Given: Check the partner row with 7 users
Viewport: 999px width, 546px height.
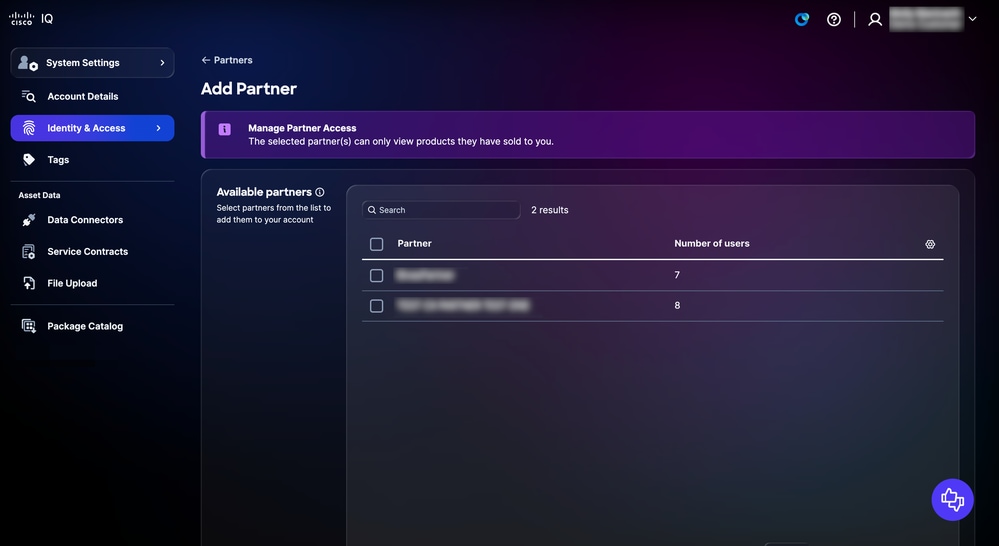Looking at the screenshot, I should pyautogui.click(x=377, y=275).
